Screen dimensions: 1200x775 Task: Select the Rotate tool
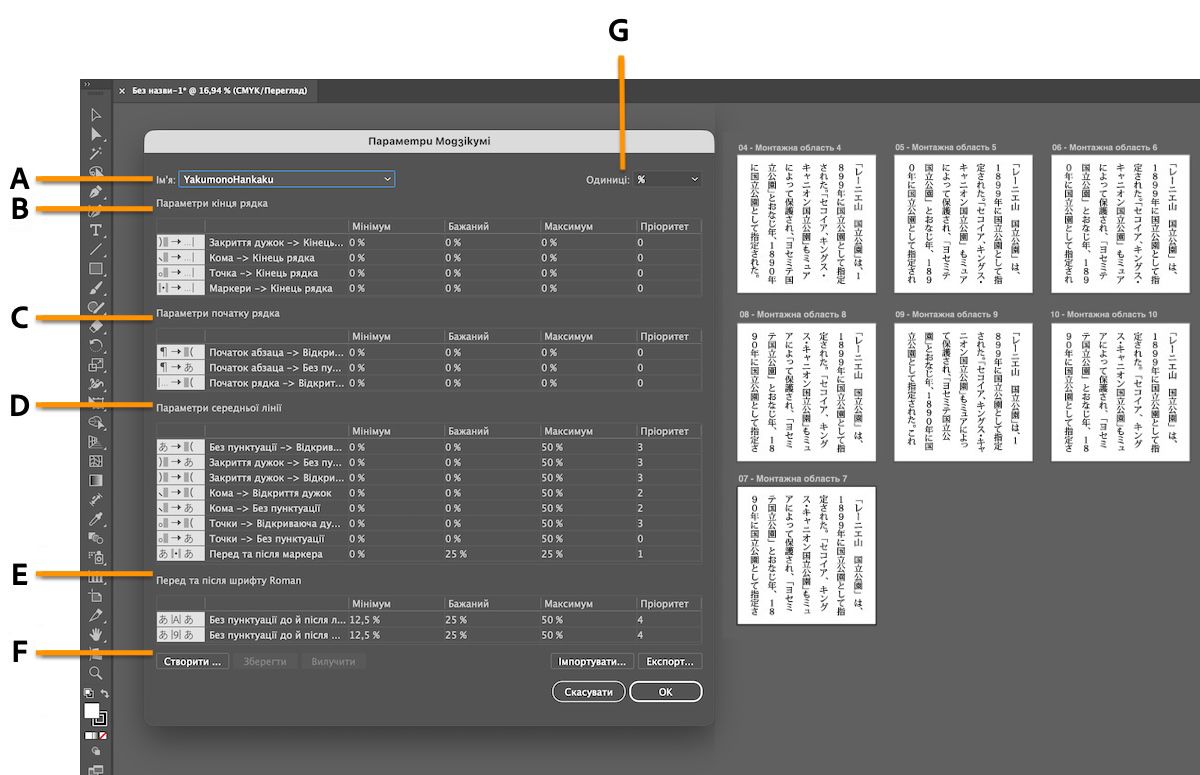pyautogui.click(x=96, y=346)
